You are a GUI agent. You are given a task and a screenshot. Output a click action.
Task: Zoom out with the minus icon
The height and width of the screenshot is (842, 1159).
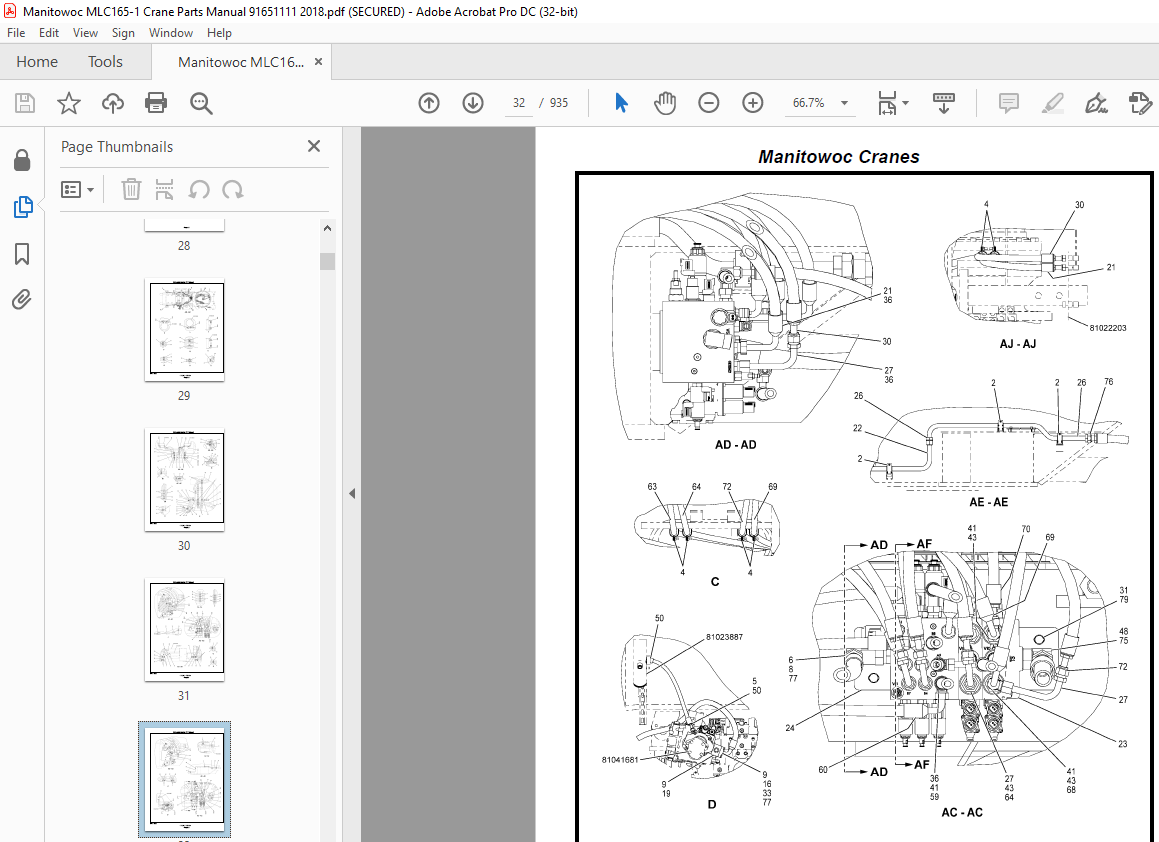click(x=708, y=103)
